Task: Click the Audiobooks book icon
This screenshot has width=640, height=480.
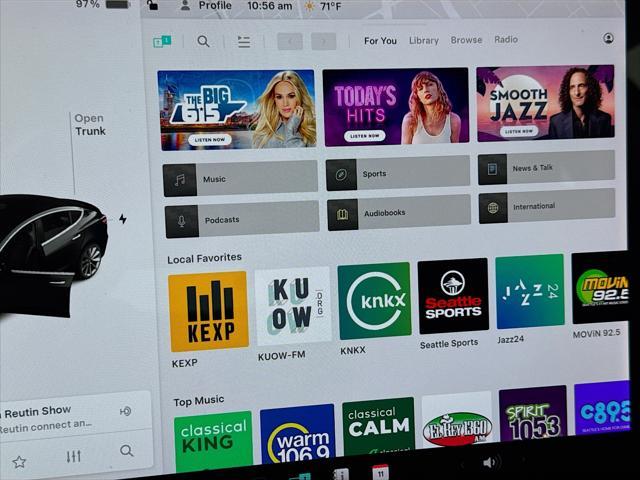Action: [x=342, y=214]
